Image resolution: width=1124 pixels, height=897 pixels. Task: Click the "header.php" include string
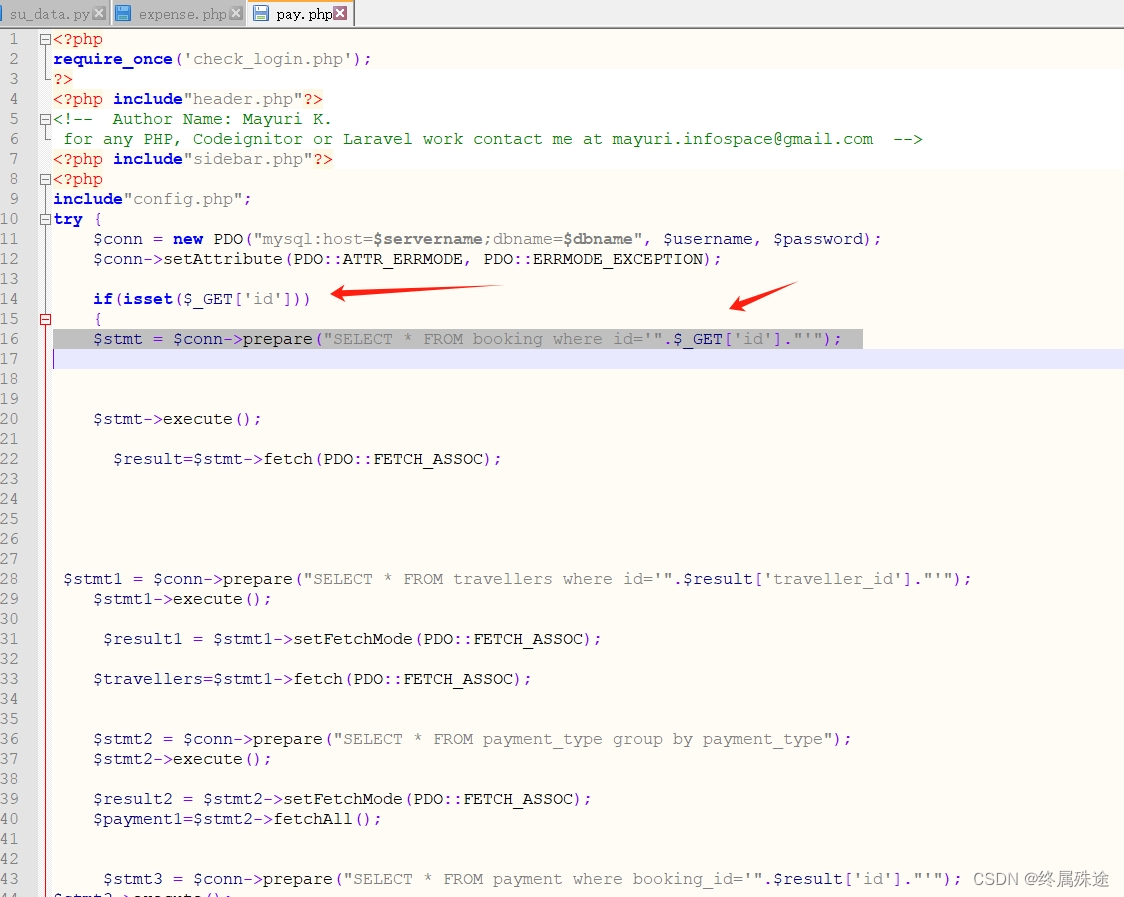[243, 99]
